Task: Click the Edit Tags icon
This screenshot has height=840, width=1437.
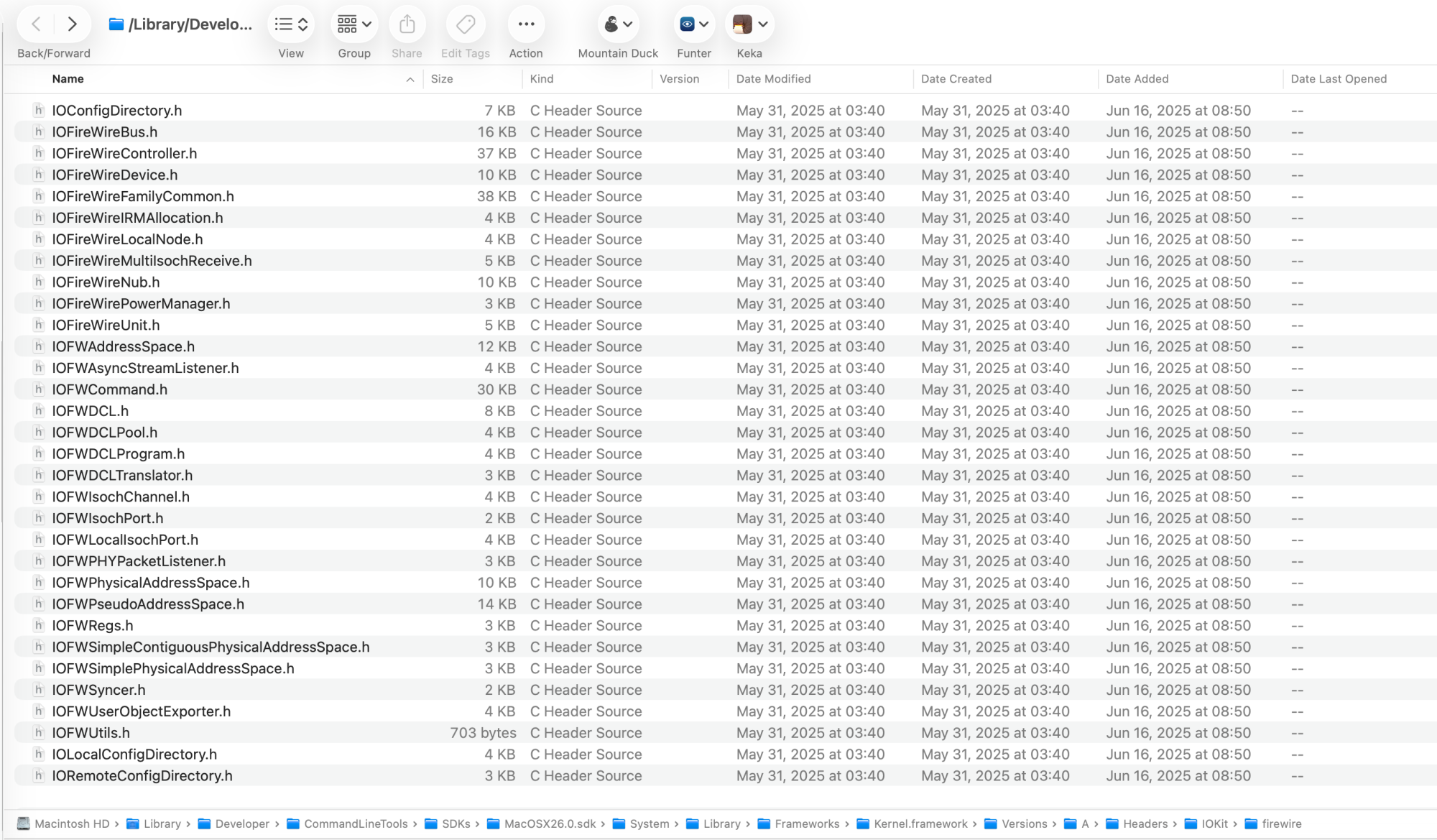Action: click(465, 24)
